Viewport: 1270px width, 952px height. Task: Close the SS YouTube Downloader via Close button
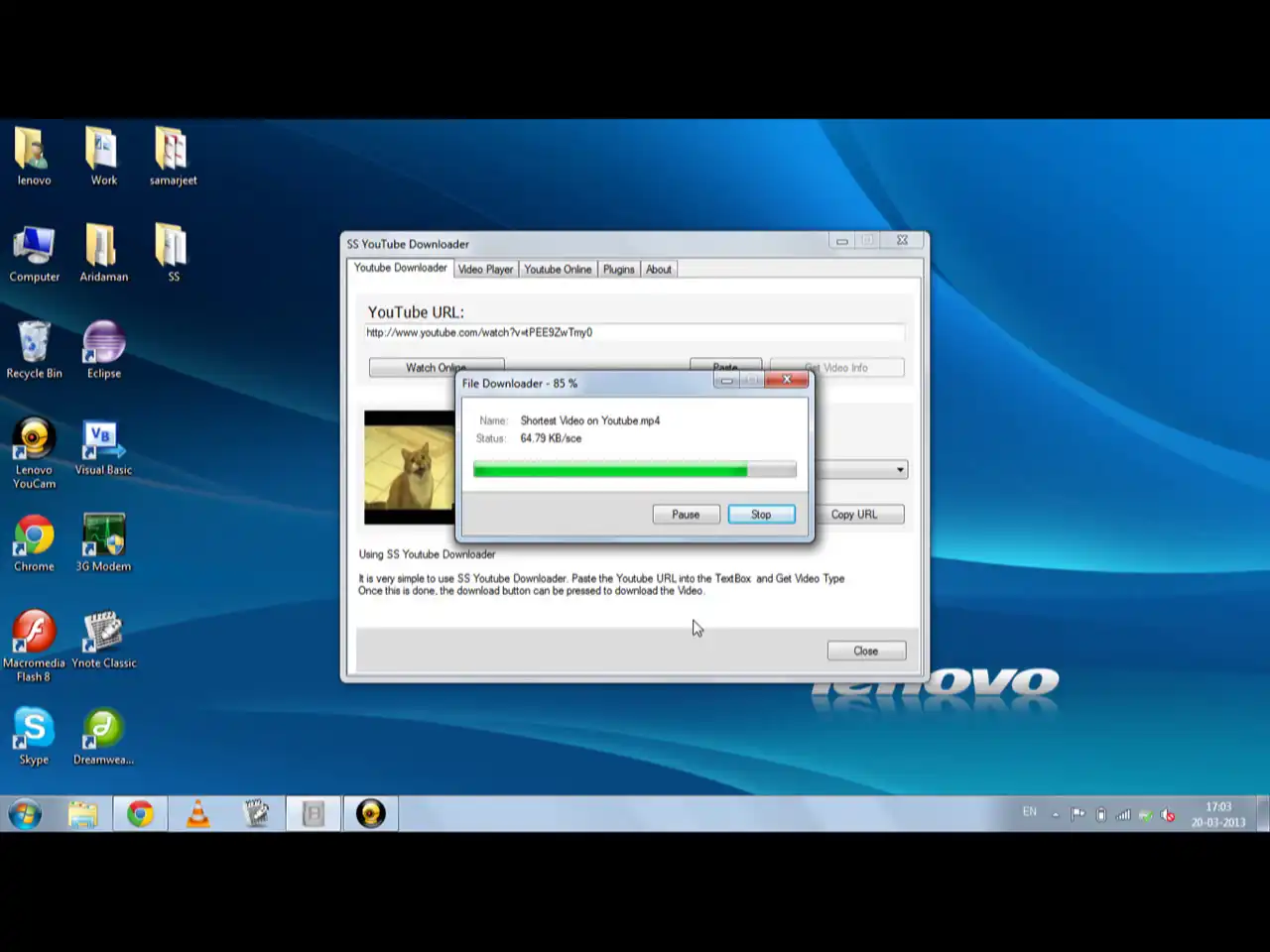click(x=866, y=651)
